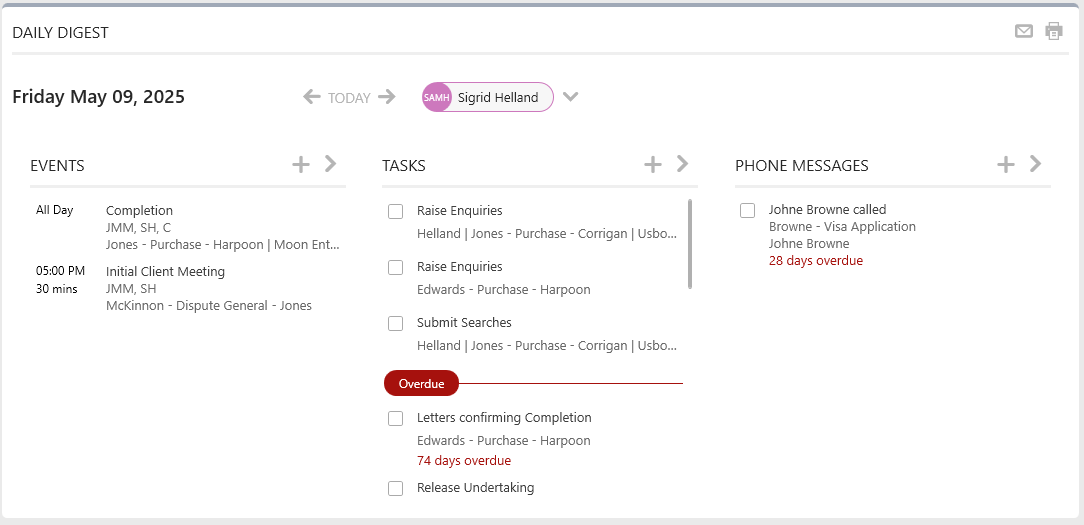Check Letters confirming Completion task

[x=395, y=418]
